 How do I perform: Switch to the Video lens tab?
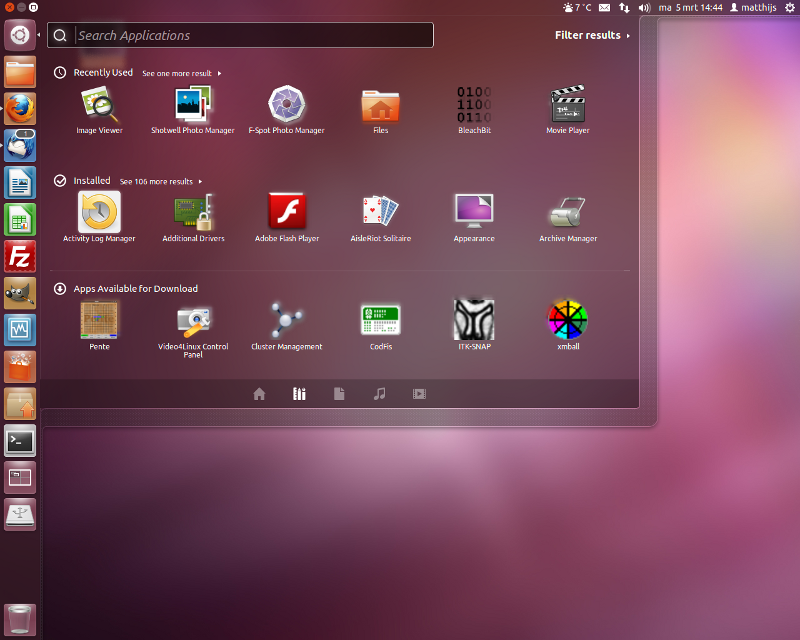(419, 394)
